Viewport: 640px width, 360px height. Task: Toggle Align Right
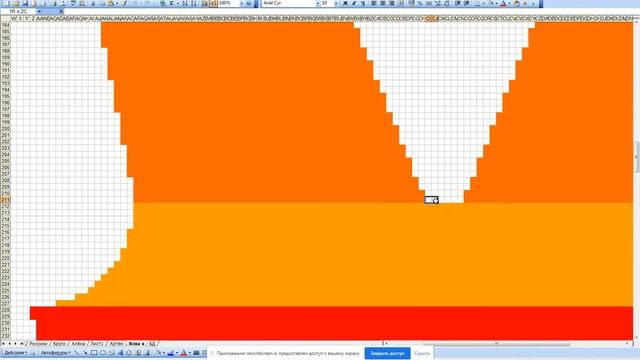(x=392, y=3)
